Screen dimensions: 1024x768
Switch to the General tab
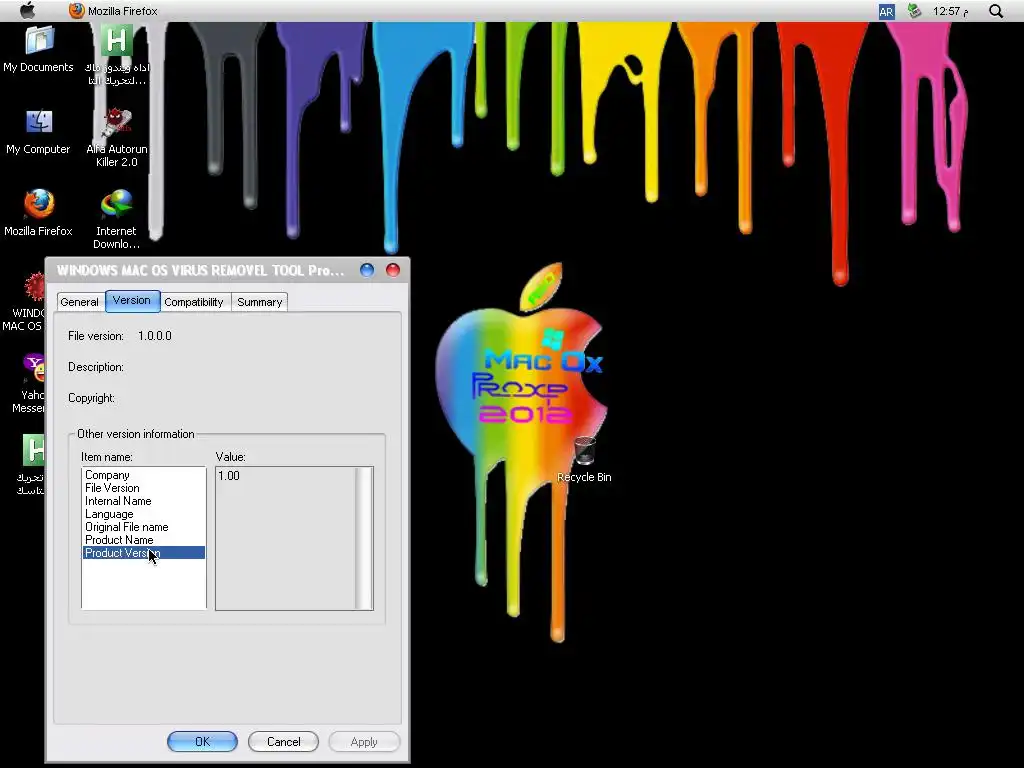(x=80, y=302)
